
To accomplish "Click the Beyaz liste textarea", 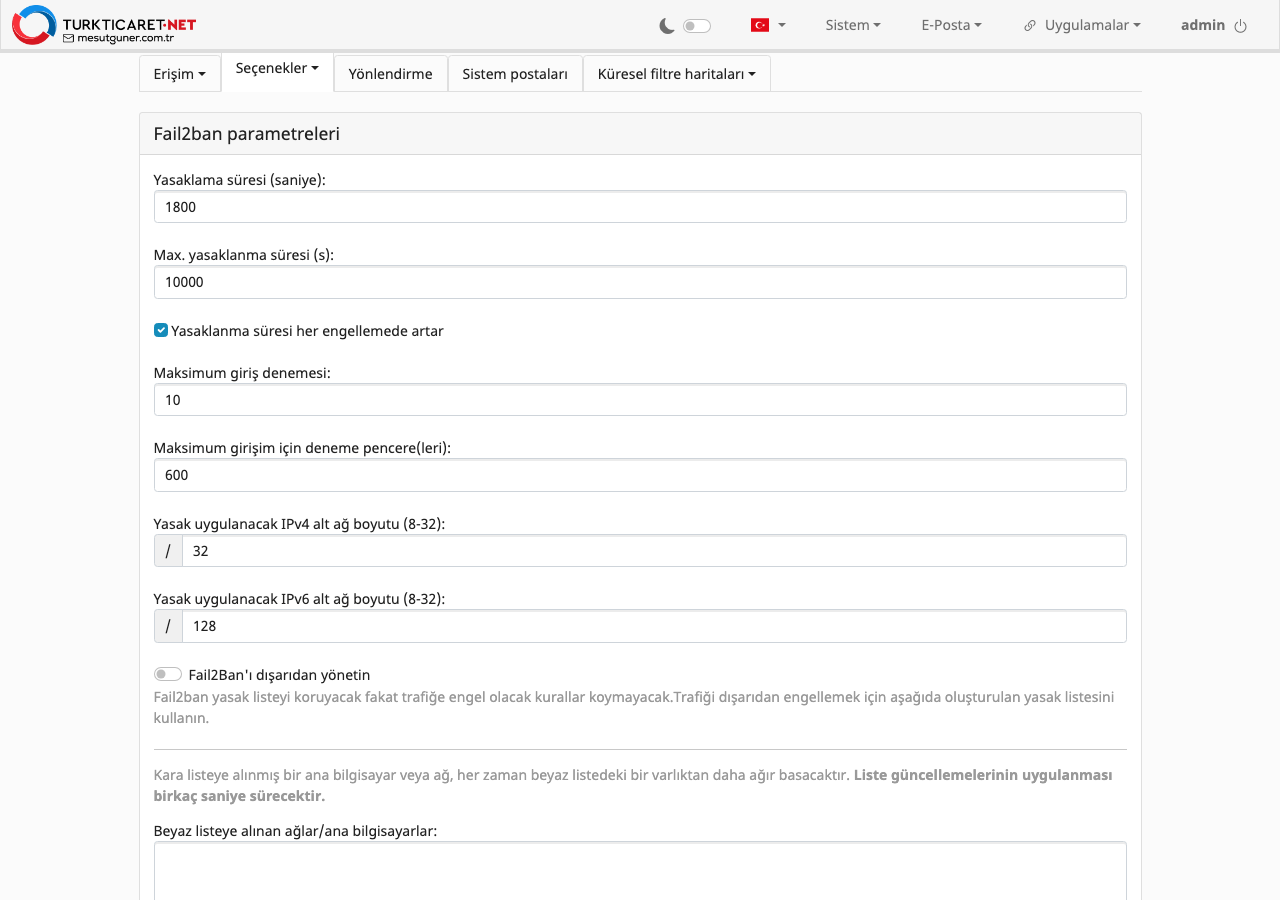I will (x=640, y=871).
